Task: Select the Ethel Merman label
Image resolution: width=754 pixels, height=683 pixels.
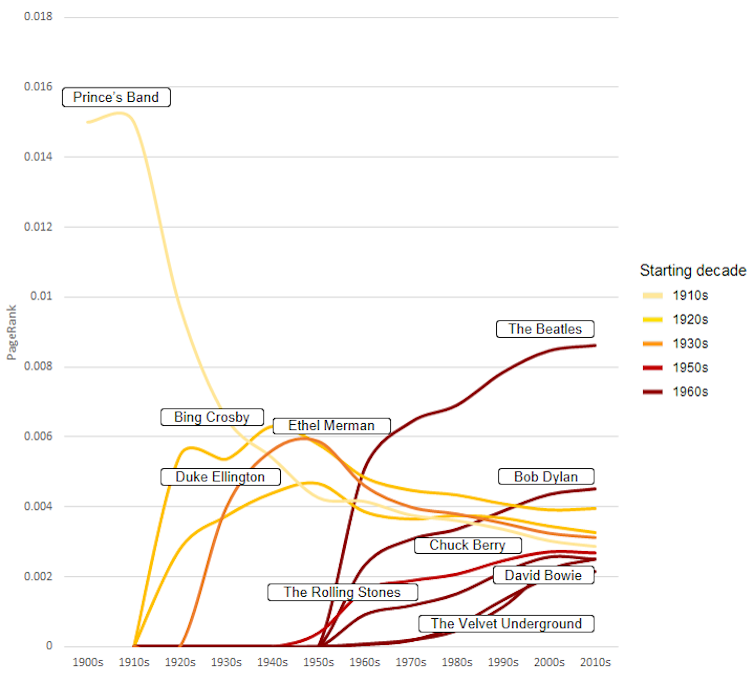Action: [x=331, y=426]
